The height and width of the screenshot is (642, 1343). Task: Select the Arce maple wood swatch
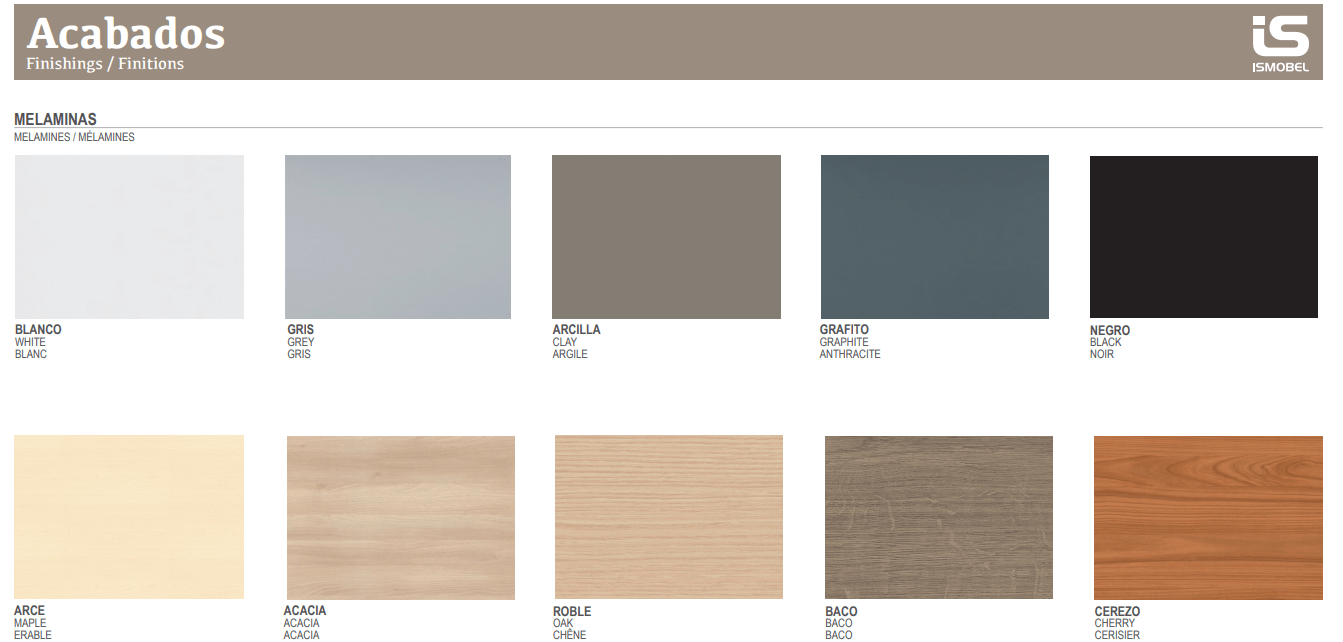(129, 517)
